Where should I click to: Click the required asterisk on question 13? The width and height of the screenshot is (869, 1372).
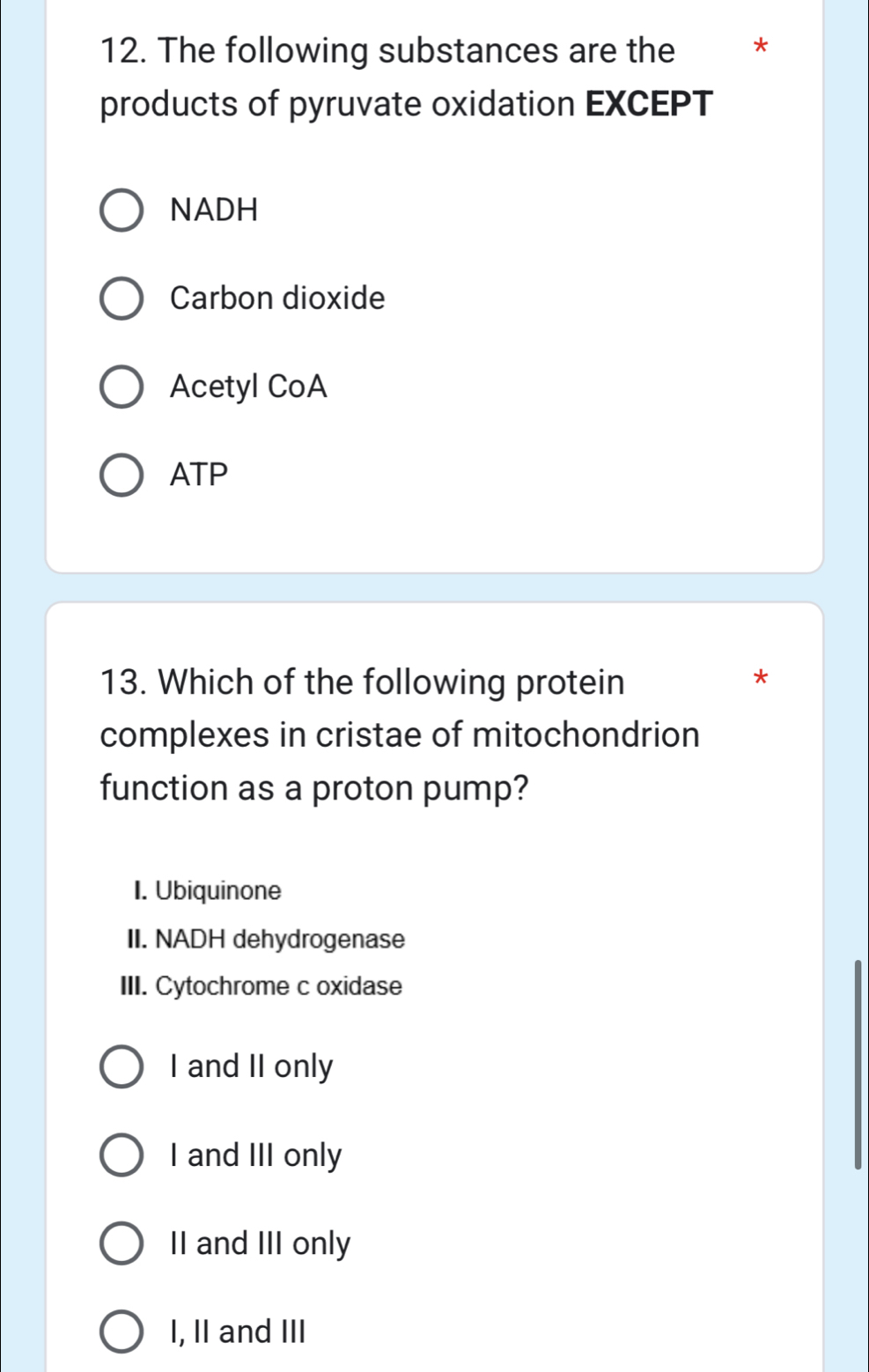click(761, 678)
